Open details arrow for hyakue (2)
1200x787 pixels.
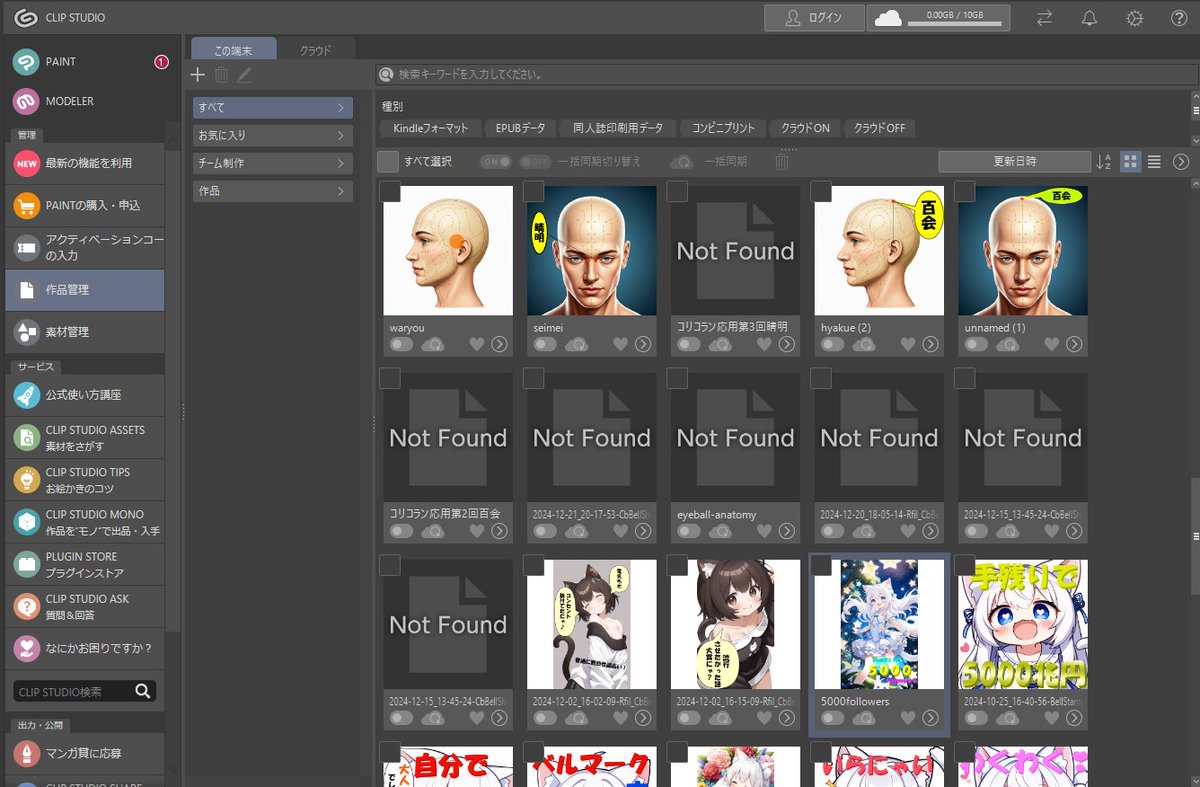click(930, 344)
